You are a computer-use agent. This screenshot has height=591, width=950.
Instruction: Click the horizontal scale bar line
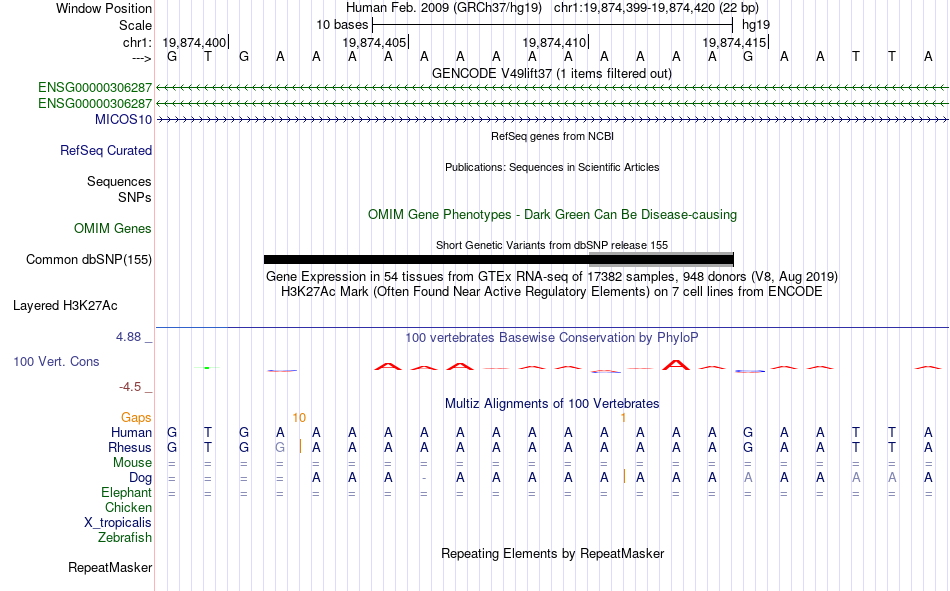[x=553, y=25]
